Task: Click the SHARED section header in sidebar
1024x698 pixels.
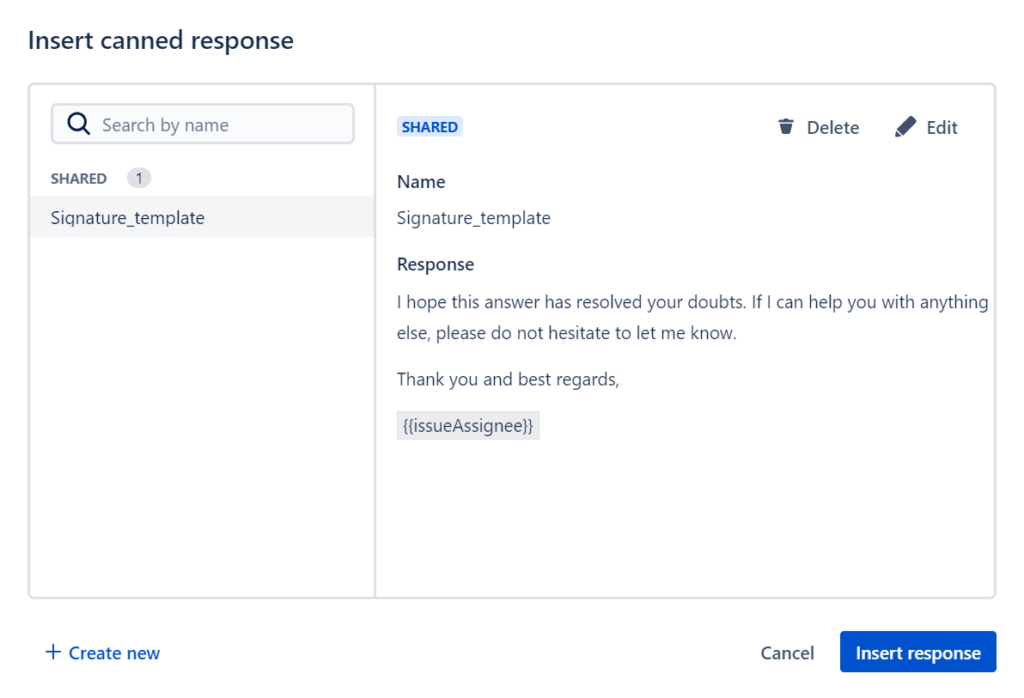Action: point(79,179)
